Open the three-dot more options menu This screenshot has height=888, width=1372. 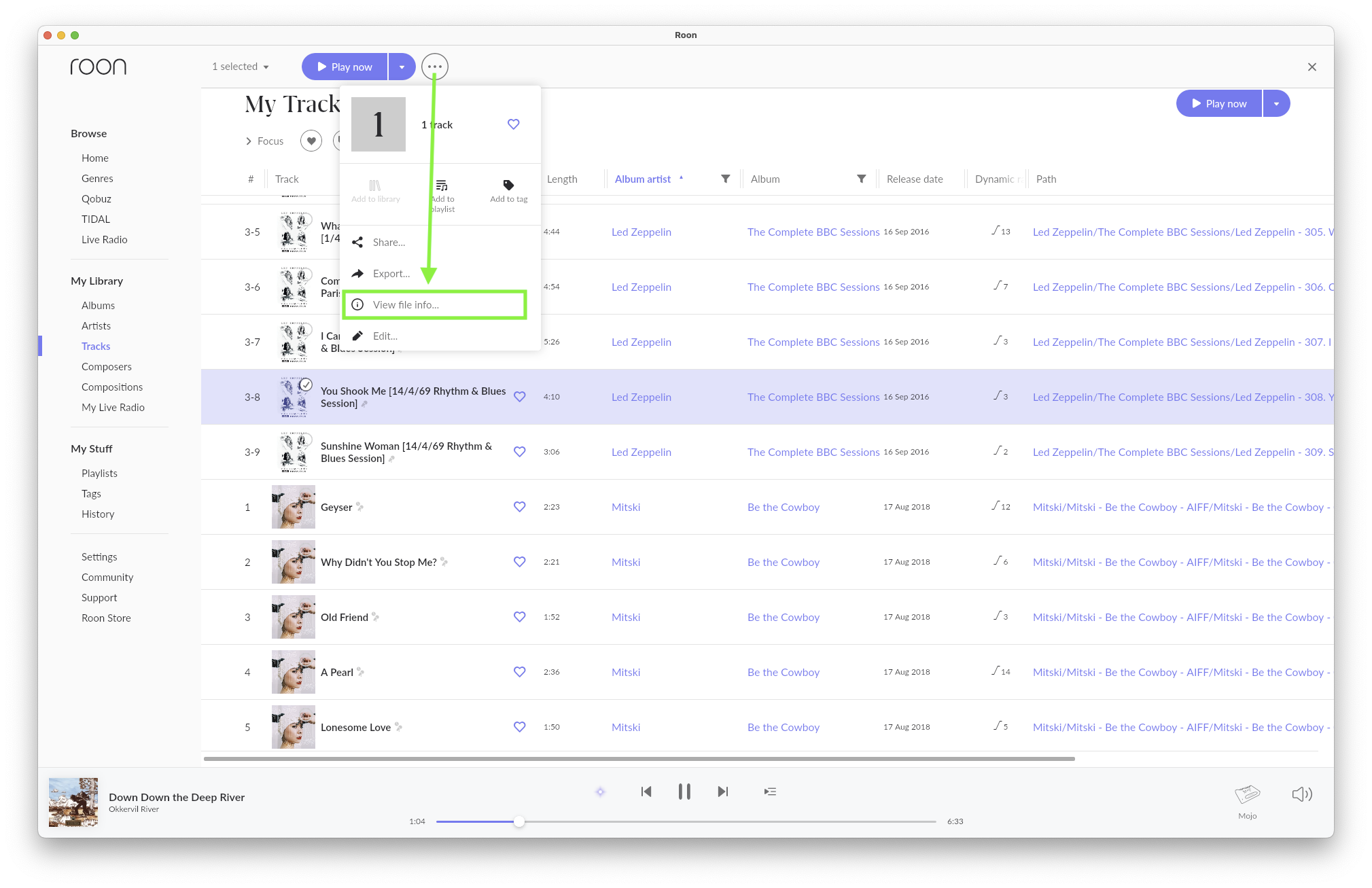tap(435, 67)
